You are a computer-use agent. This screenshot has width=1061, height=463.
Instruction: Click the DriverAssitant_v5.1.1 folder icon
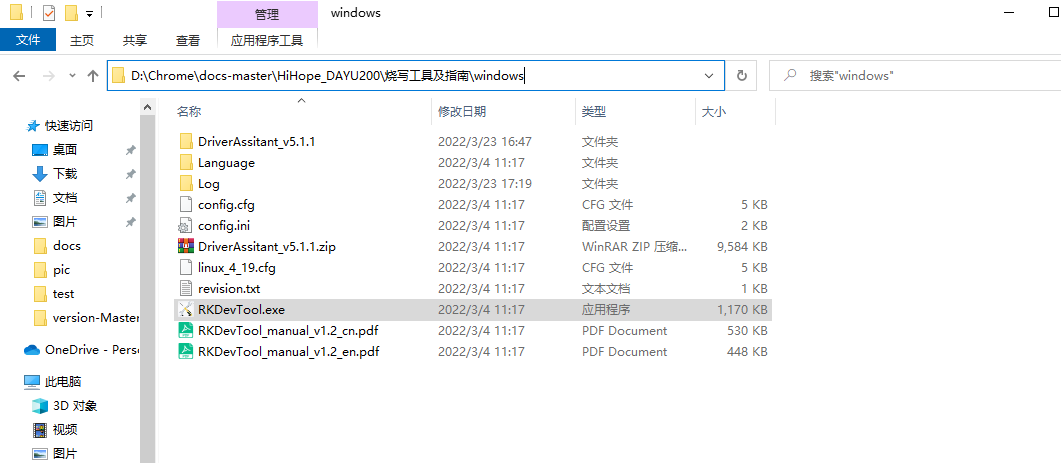187,142
